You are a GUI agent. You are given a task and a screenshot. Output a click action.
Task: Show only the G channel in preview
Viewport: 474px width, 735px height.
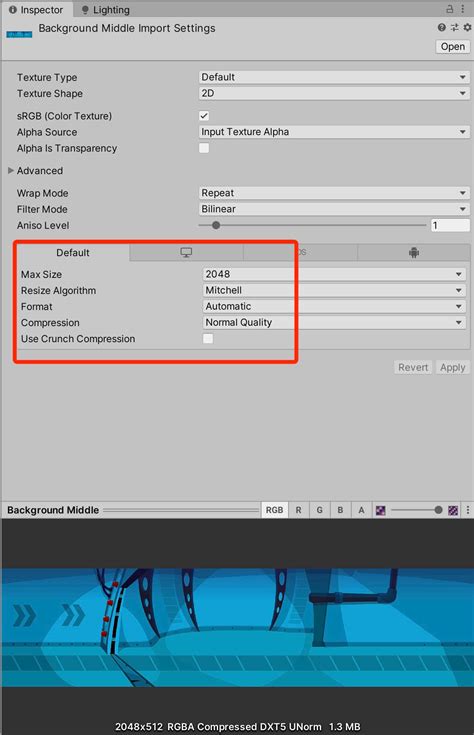pyautogui.click(x=319, y=510)
